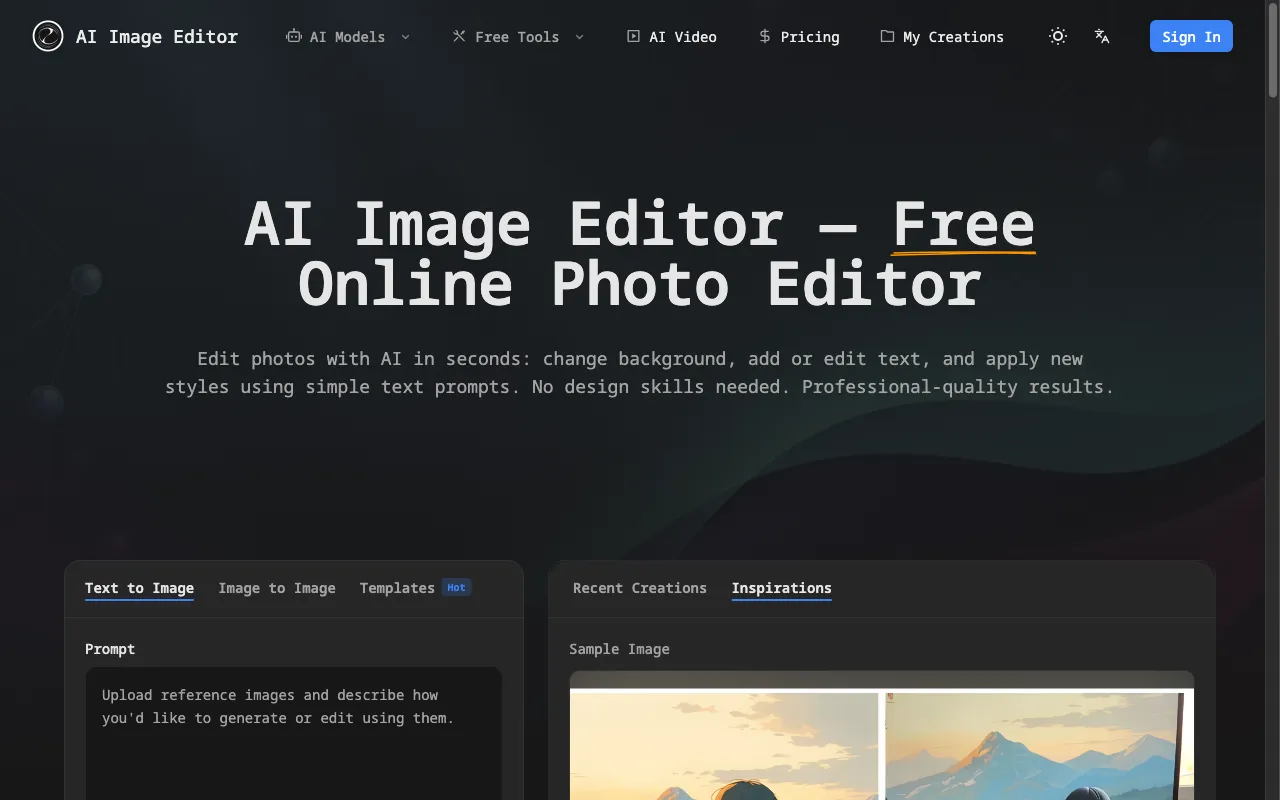Click the tools icon beside Free Tools

[x=459, y=36]
